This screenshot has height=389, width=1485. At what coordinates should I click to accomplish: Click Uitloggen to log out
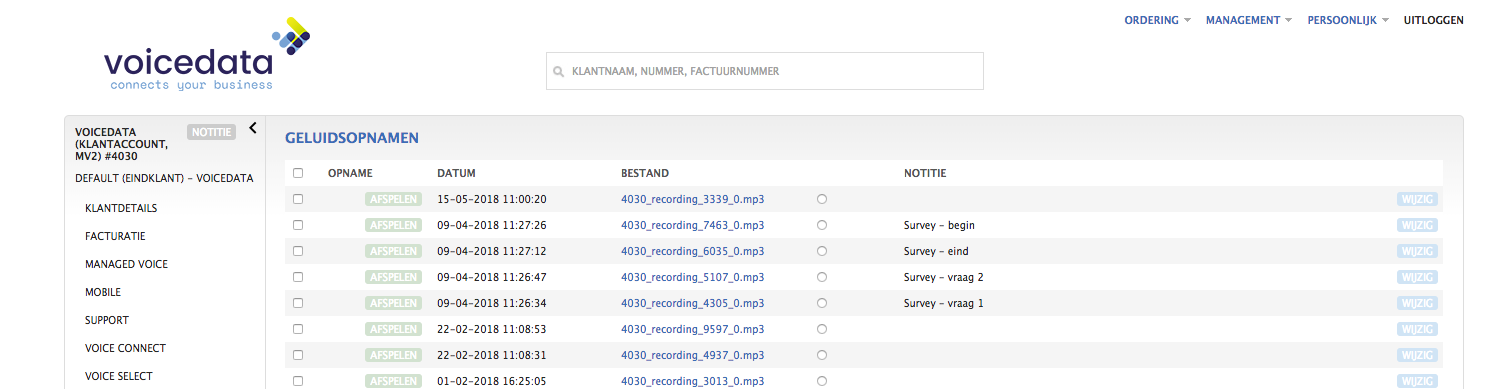click(1434, 20)
